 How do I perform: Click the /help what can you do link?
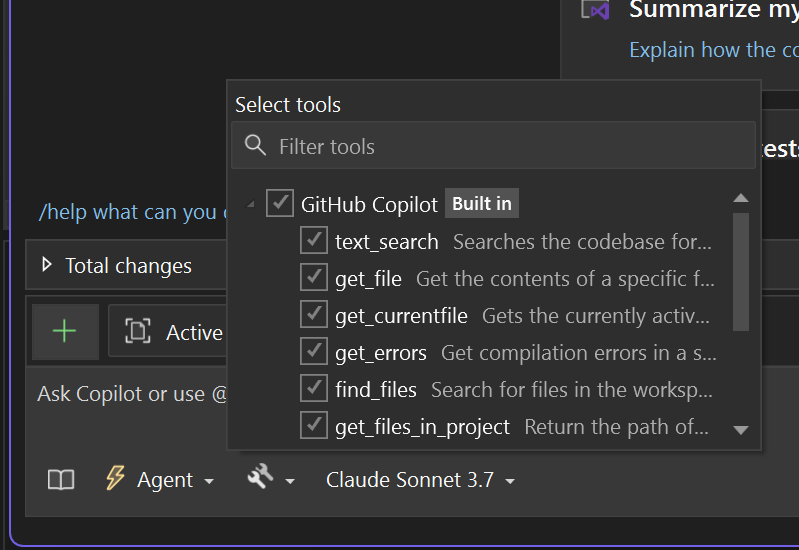tap(128, 212)
